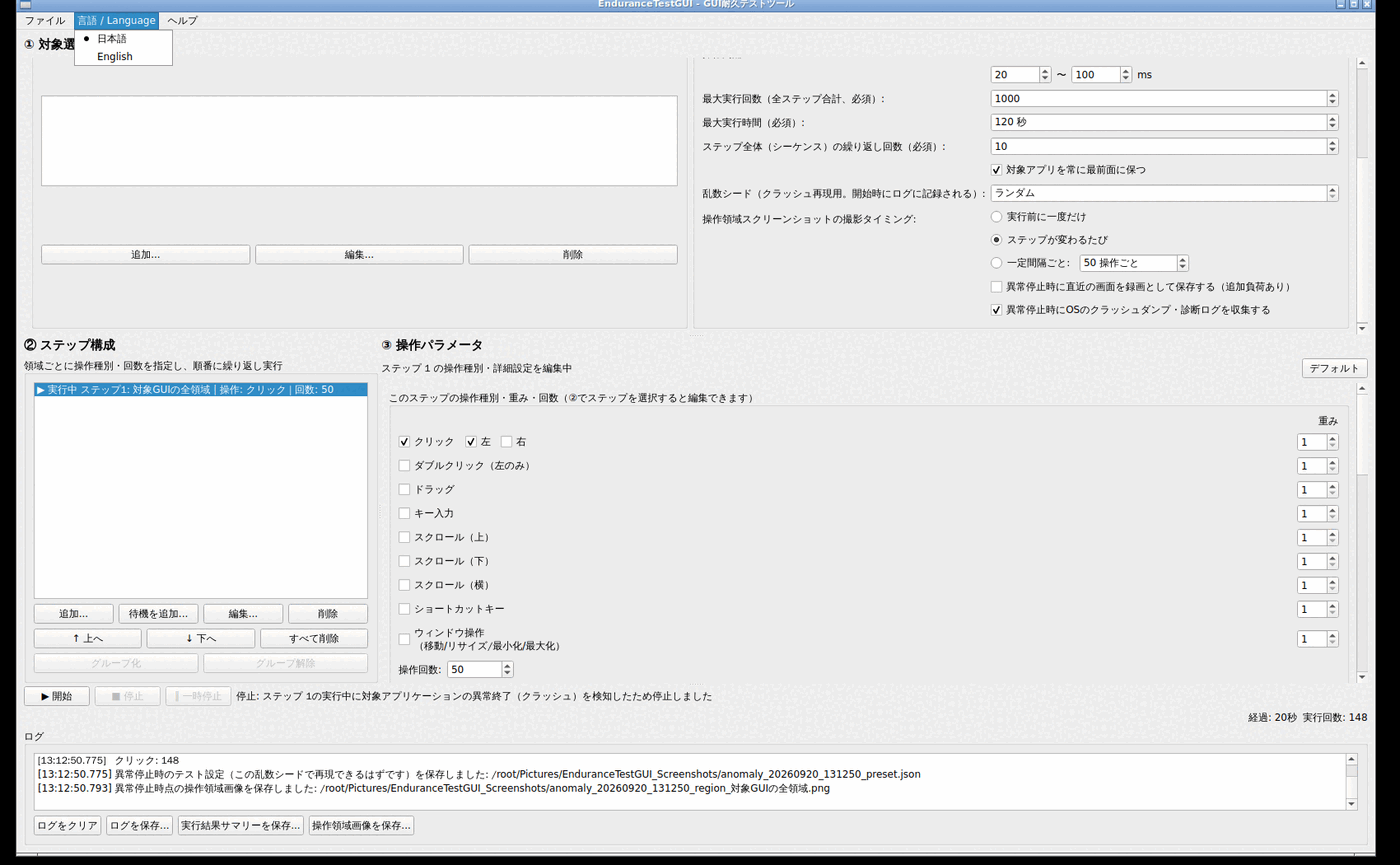Screen dimensions: 1400x865
Task: Click status text '経過: 20秒 実行回数: 148'
Action: (x=1308, y=717)
